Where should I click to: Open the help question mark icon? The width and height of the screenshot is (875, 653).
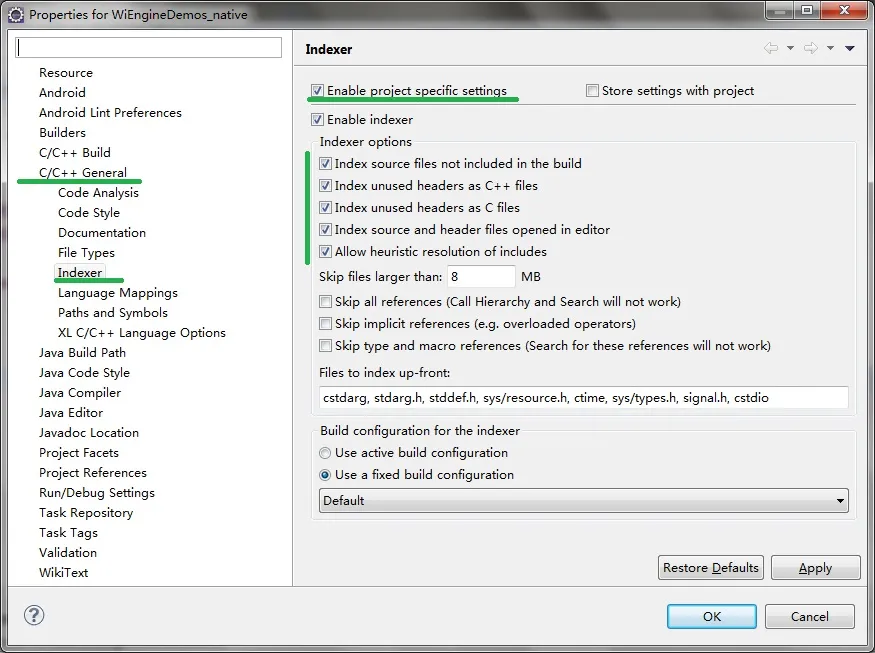tap(34, 616)
